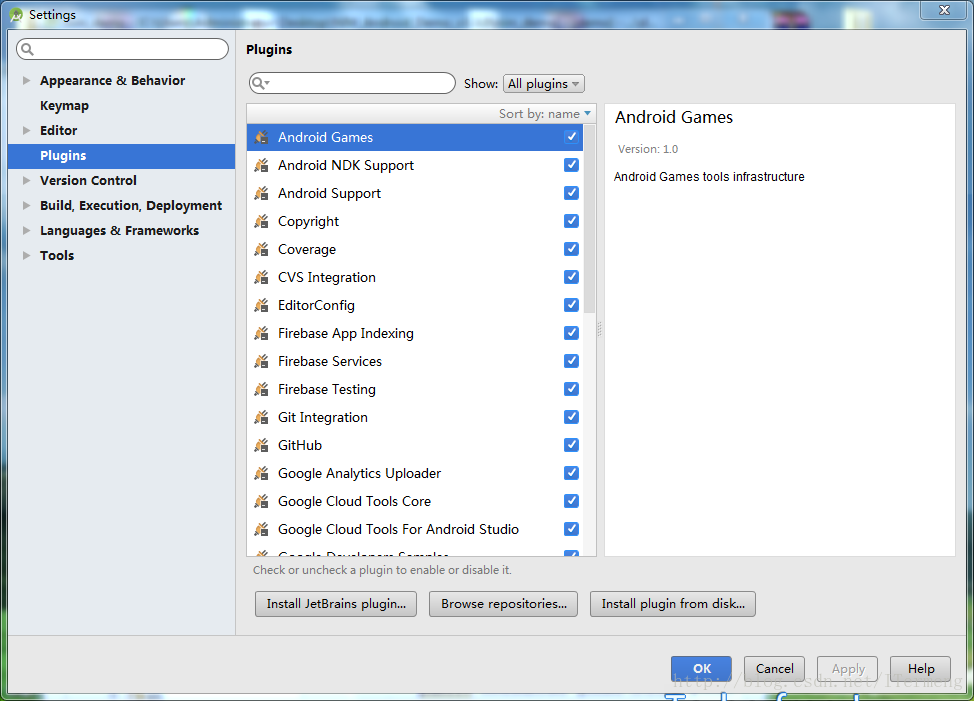Toggle the Coverage plugin checkbox

coord(571,248)
